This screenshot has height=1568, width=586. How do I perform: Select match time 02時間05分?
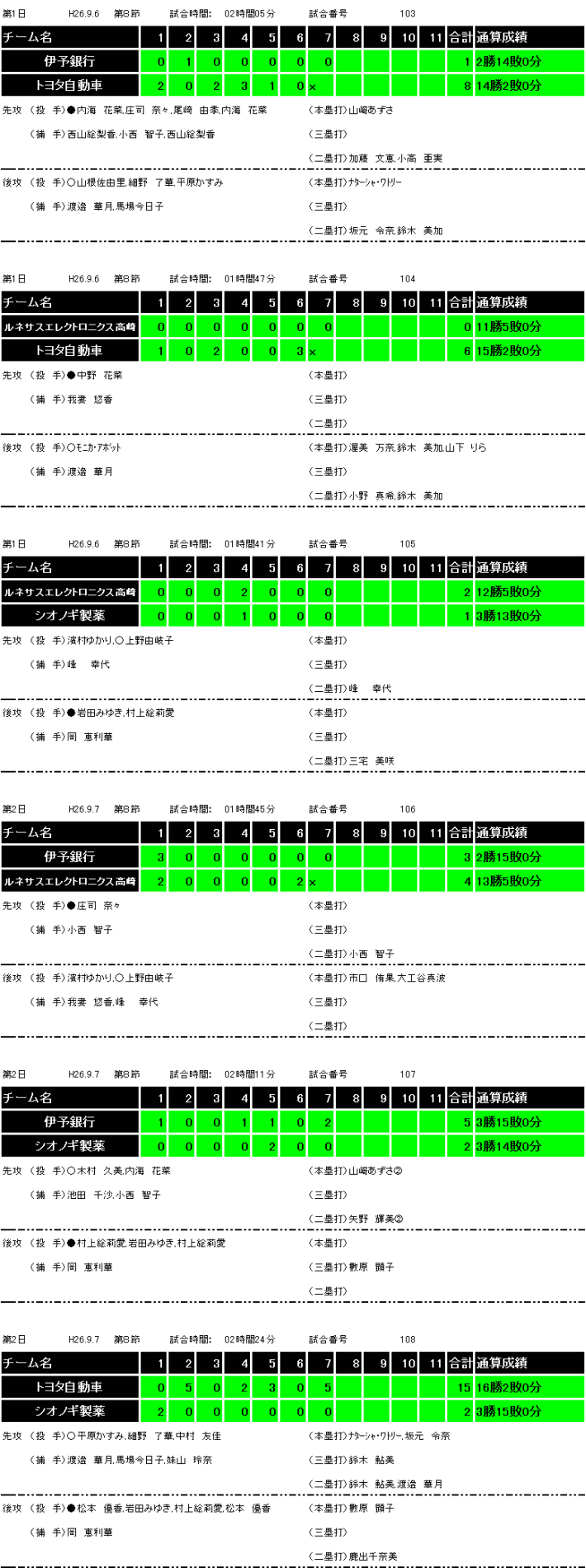coord(250,14)
